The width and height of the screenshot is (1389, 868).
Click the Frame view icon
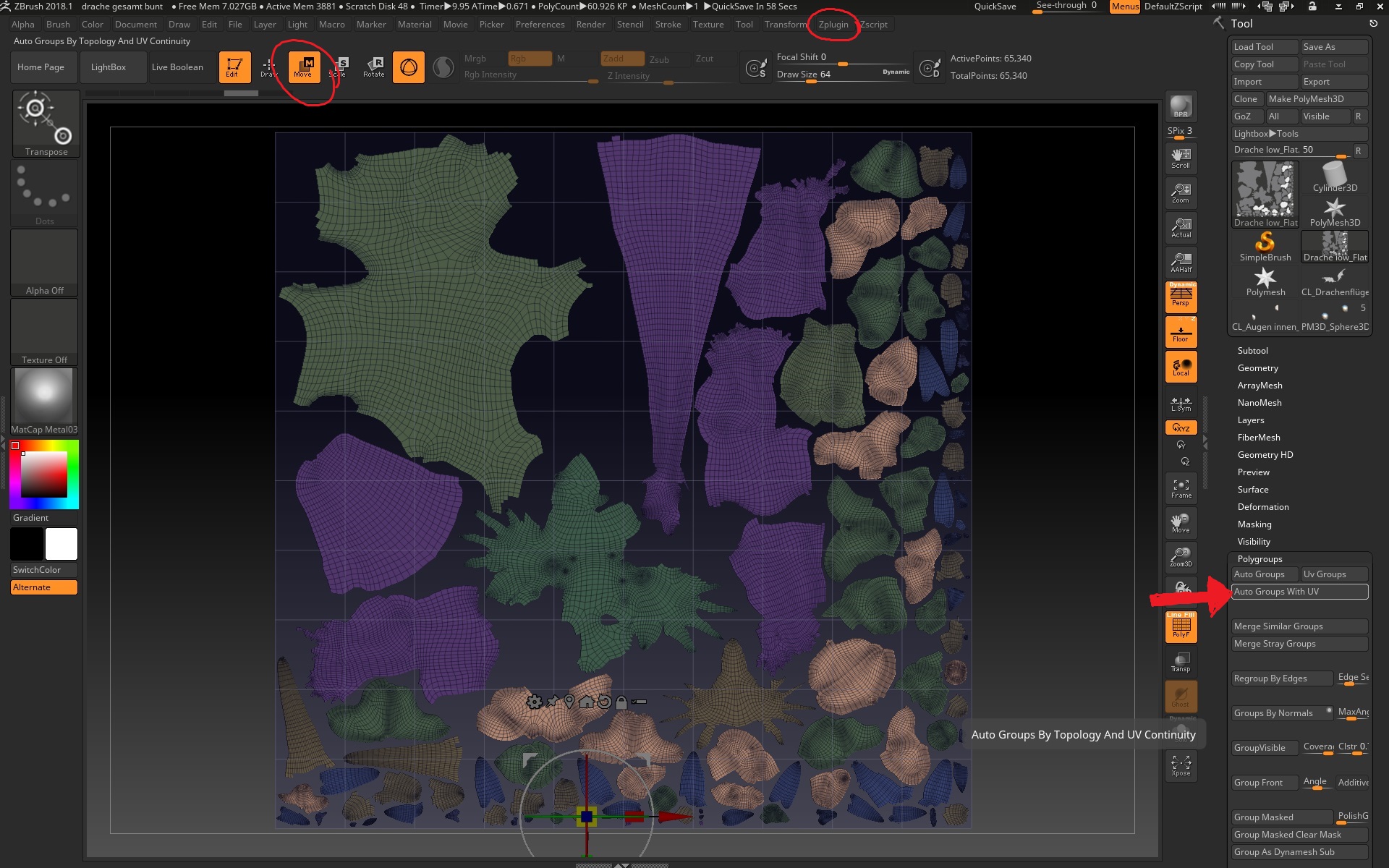coord(1181,488)
